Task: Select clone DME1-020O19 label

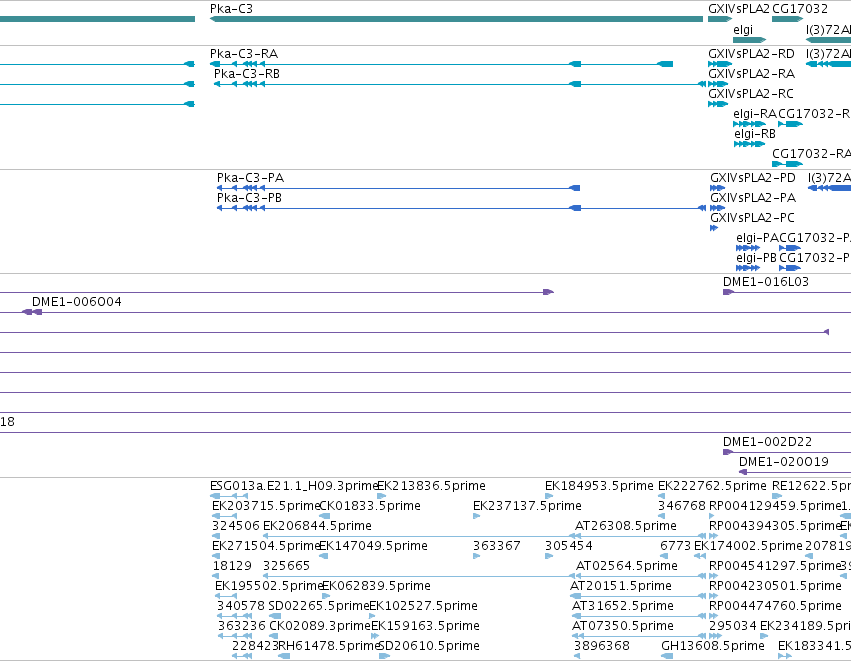Action: (784, 462)
